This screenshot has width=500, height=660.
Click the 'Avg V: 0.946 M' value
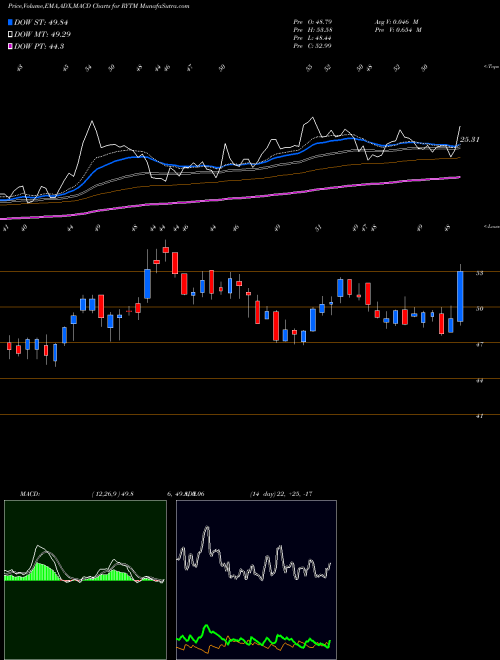pos(396,21)
